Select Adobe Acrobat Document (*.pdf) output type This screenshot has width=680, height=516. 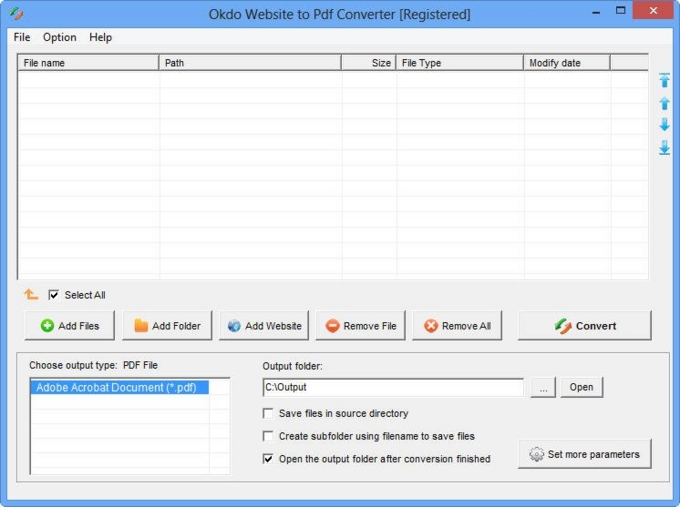pos(120,387)
